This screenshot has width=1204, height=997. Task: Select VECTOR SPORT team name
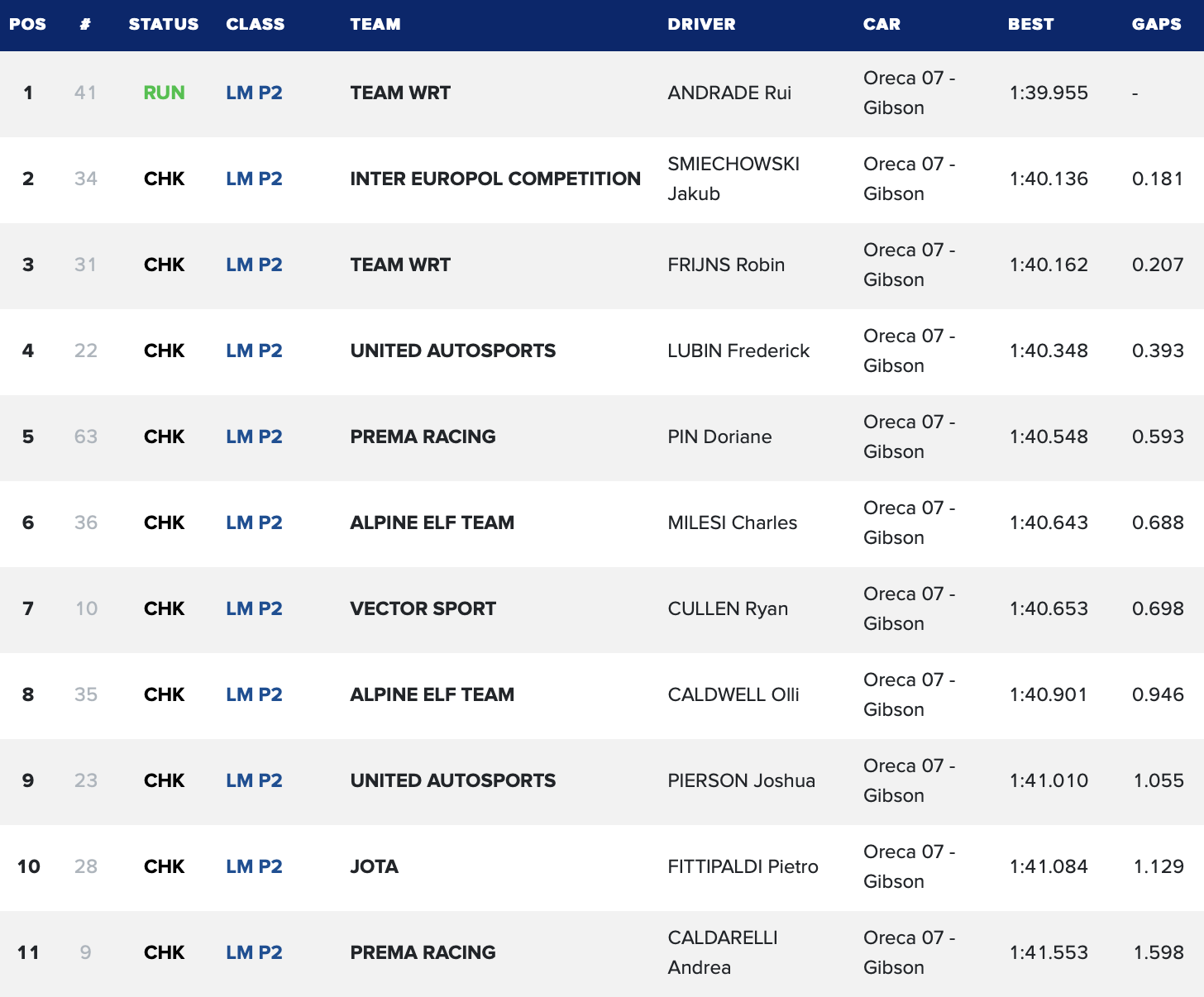click(x=423, y=608)
